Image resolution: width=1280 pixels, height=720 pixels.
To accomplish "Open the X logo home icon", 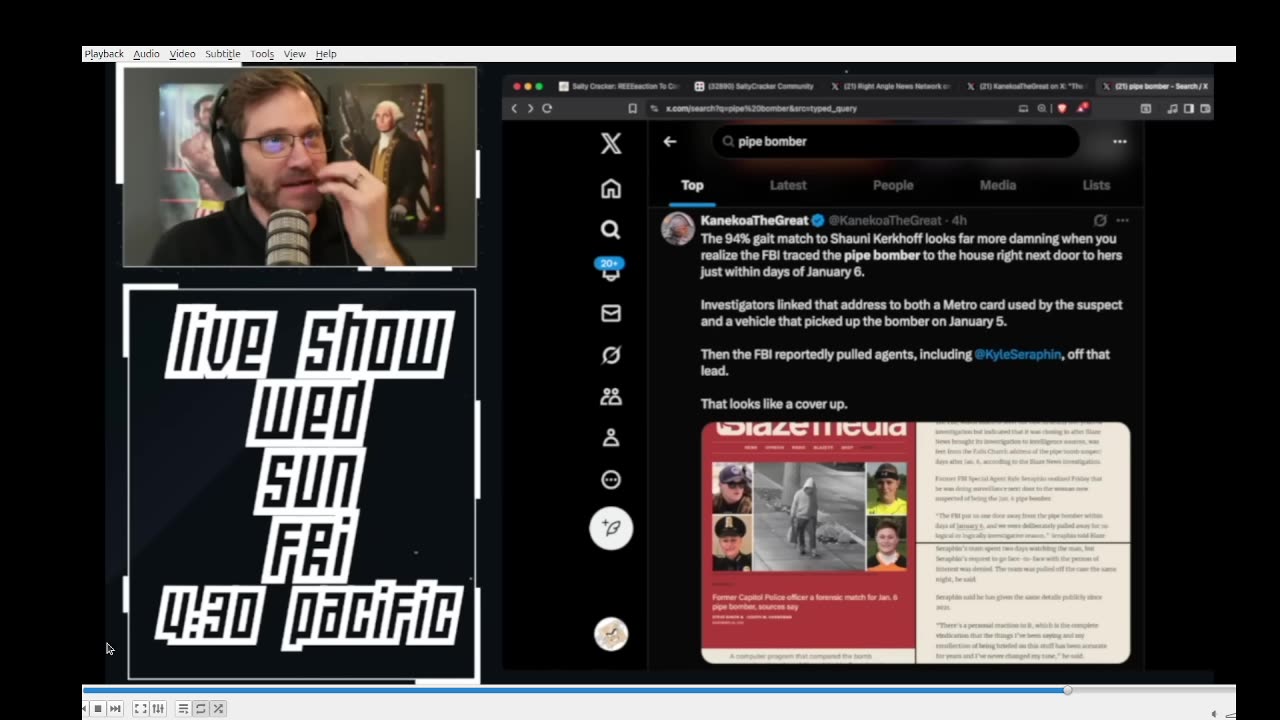I will (x=611, y=143).
